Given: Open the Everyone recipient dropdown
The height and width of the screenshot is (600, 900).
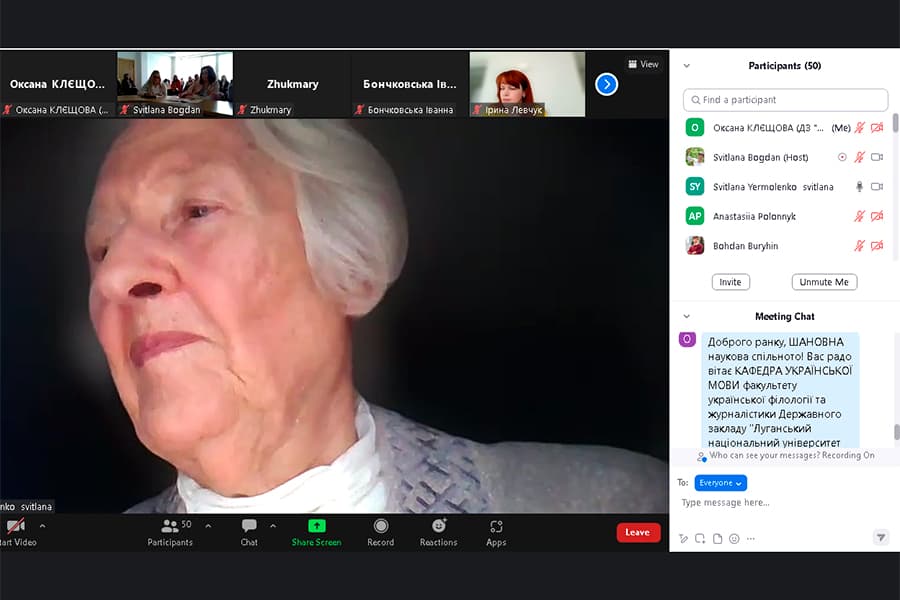Looking at the screenshot, I should click(720, 483).
